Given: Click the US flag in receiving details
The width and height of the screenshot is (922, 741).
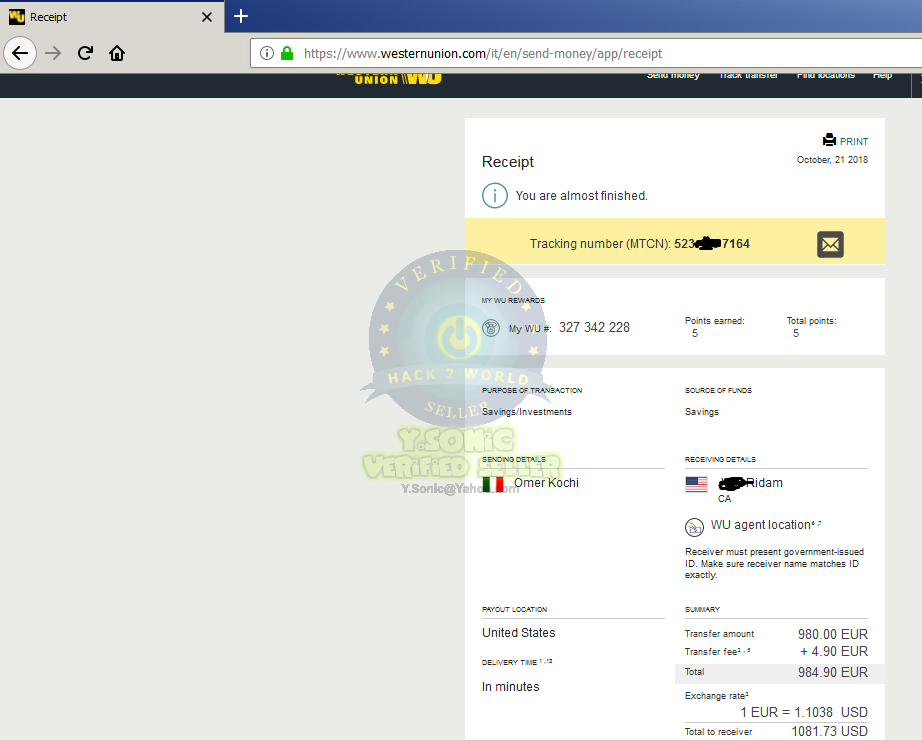Looking at the screenshot, I should [696, 484].
